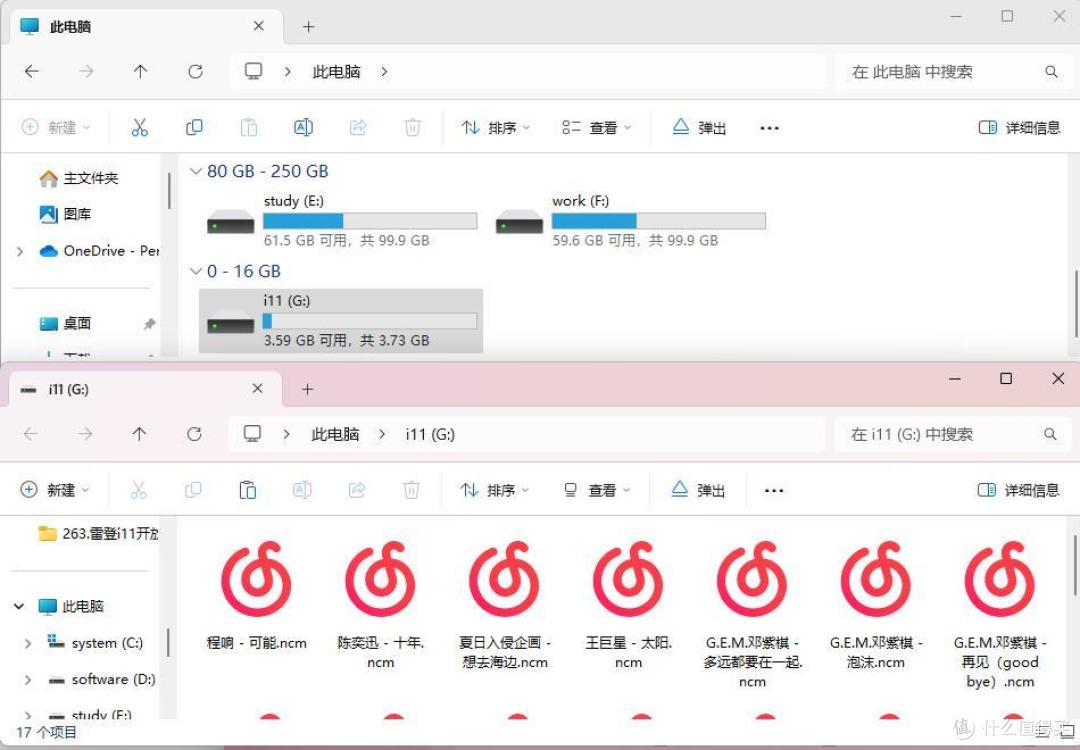Click search magnifier in i11 (G:) window
Image resolution: width=1080 pixels, height=750 pixels.
pos(1050,434)
